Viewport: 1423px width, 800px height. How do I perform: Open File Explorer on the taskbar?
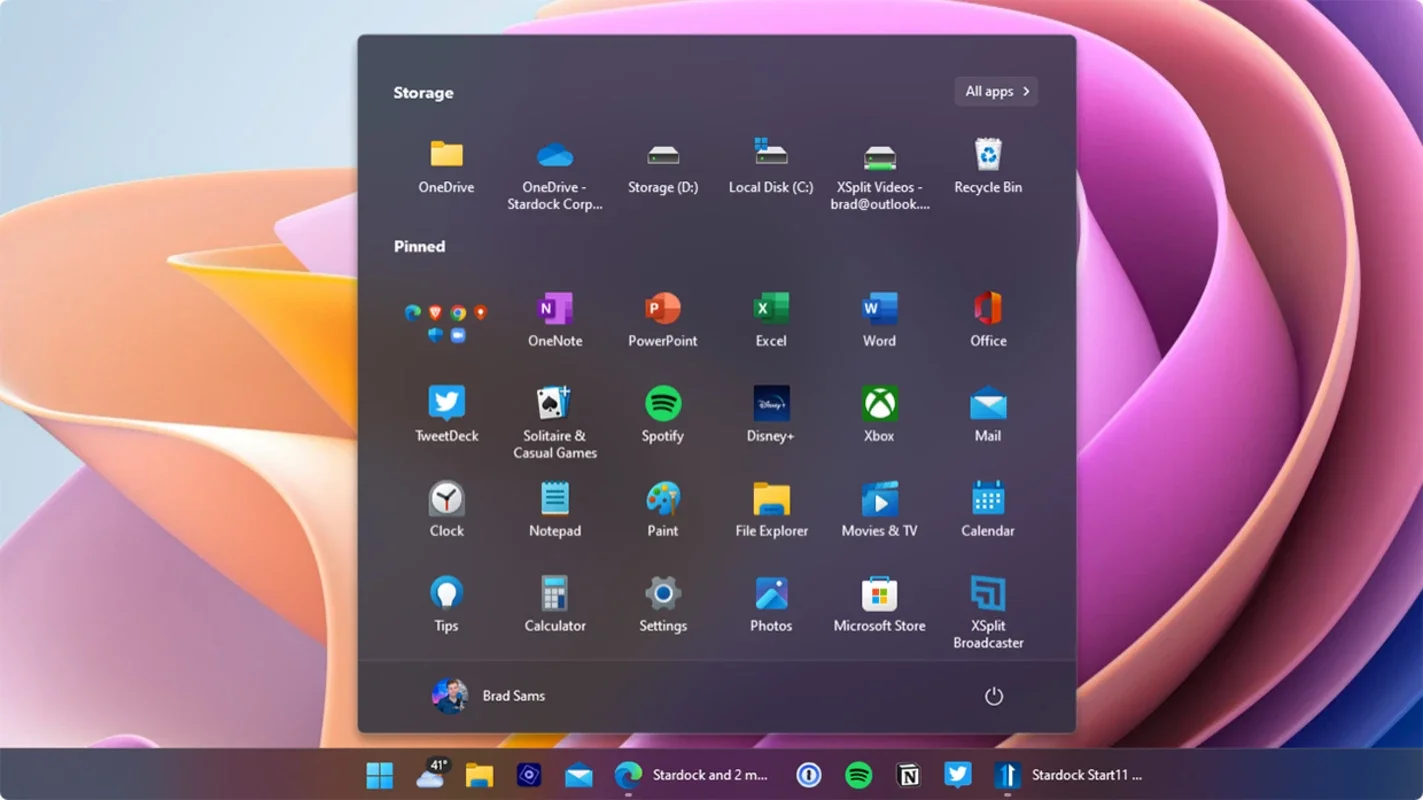(480, 775)
